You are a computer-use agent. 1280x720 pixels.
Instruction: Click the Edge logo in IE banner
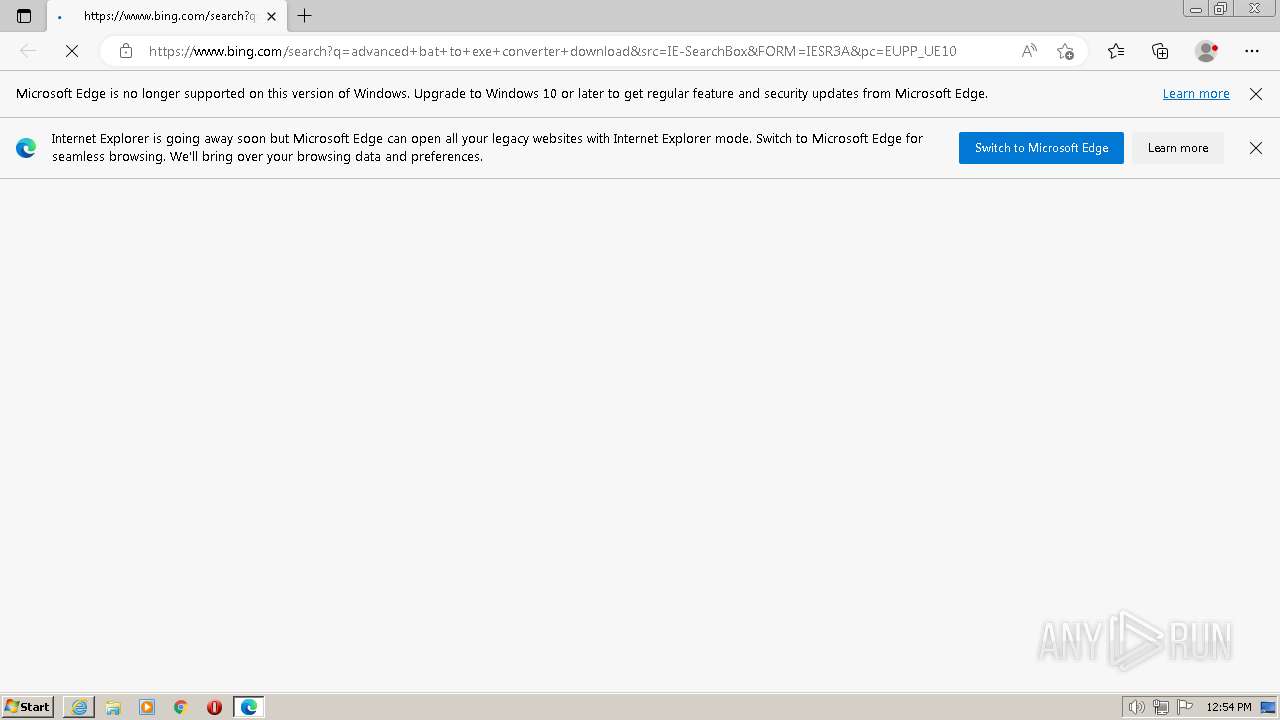pos(26,148)
